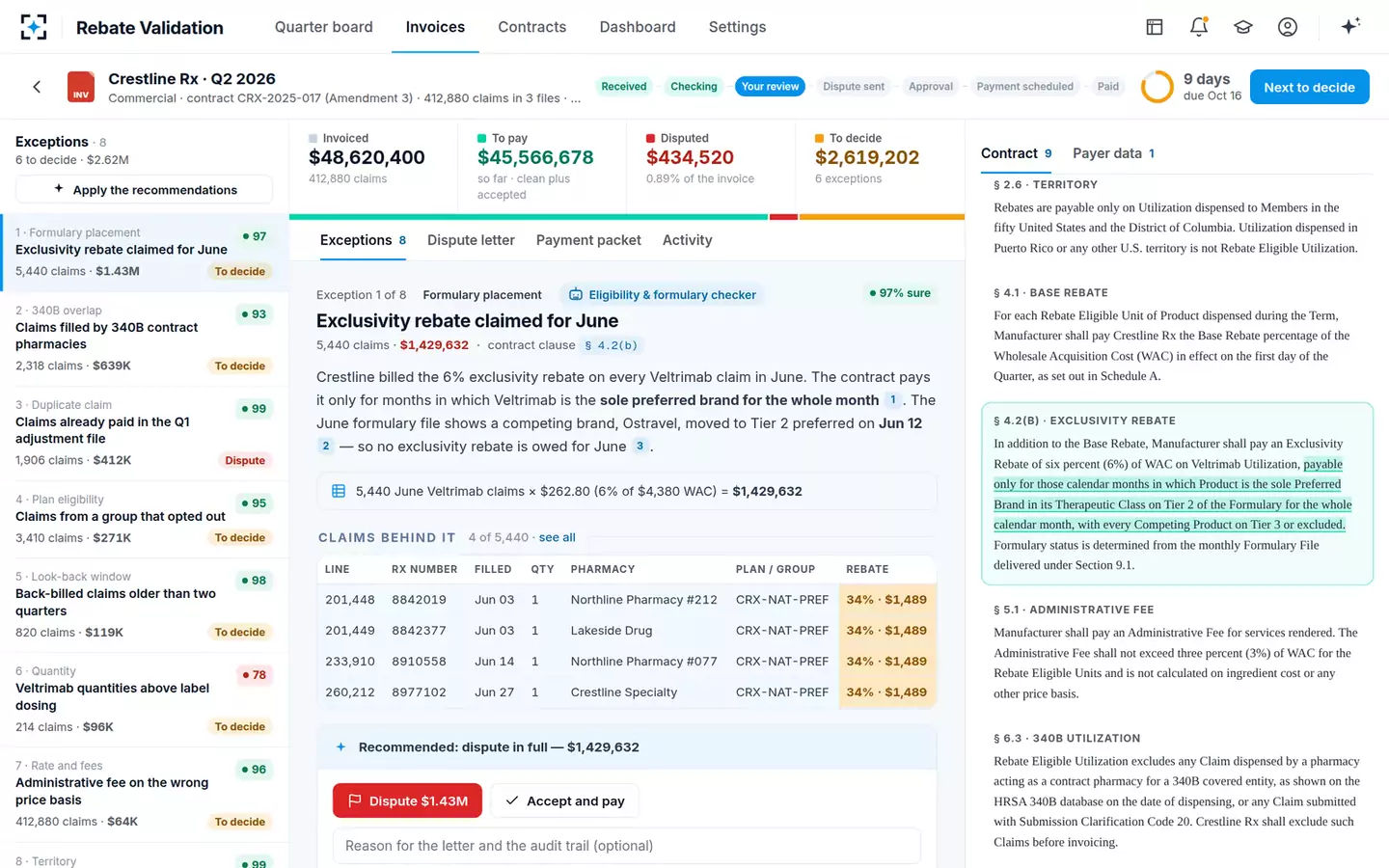
Task: Open citation reference 2 after Jun 12
Action: 326,446
